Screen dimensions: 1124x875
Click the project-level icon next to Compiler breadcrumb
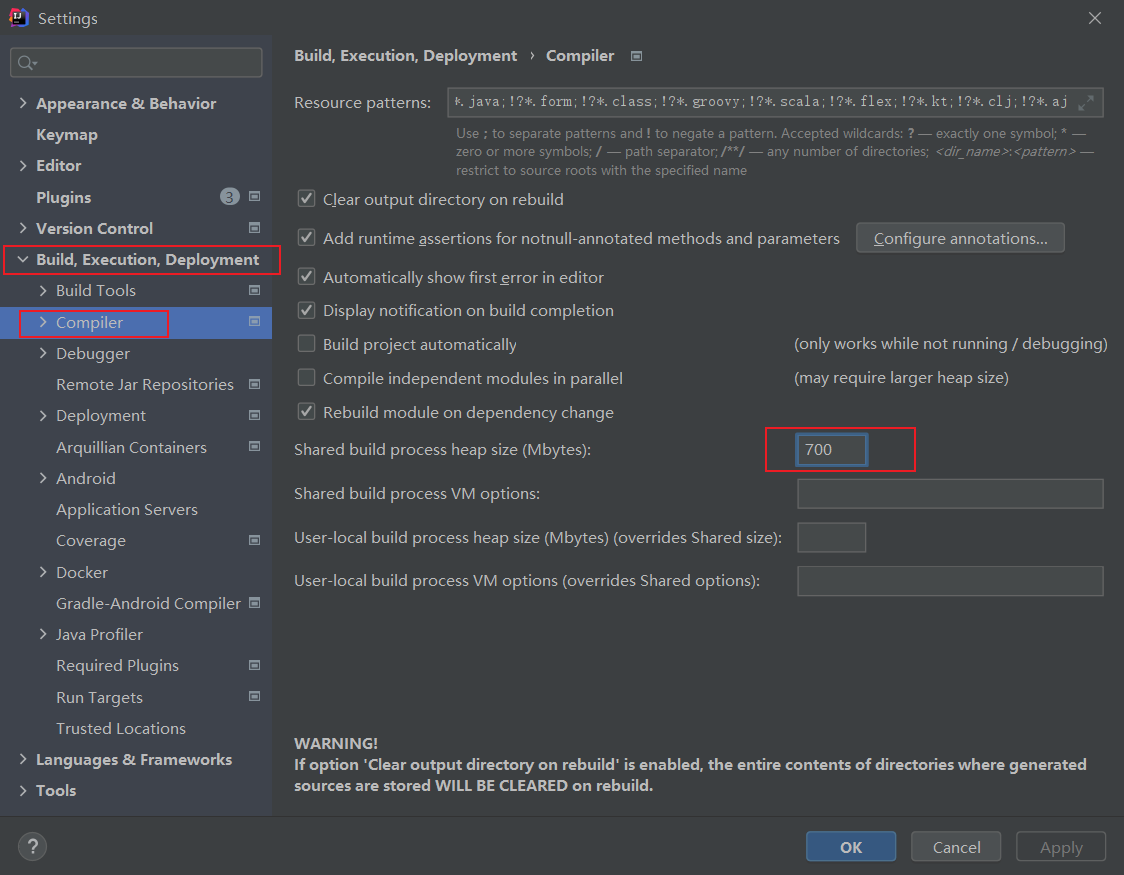(x=636, y=56)
